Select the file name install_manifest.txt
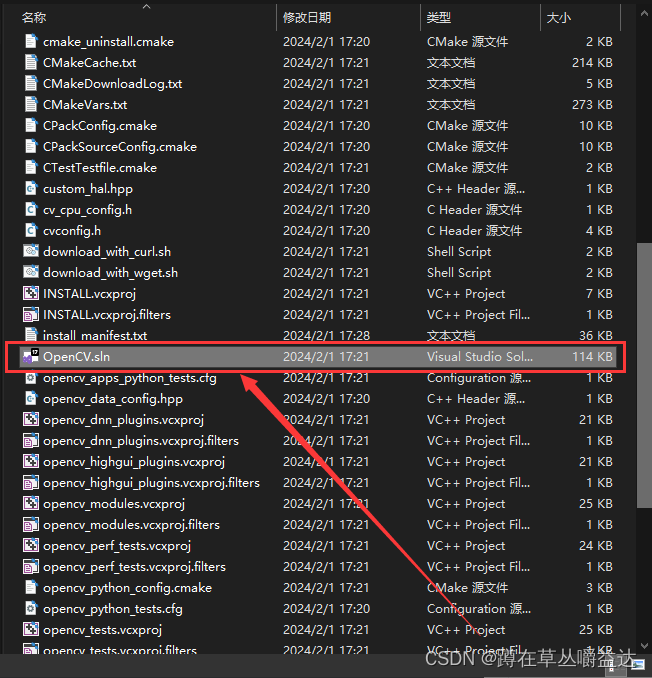 [95, 336]
